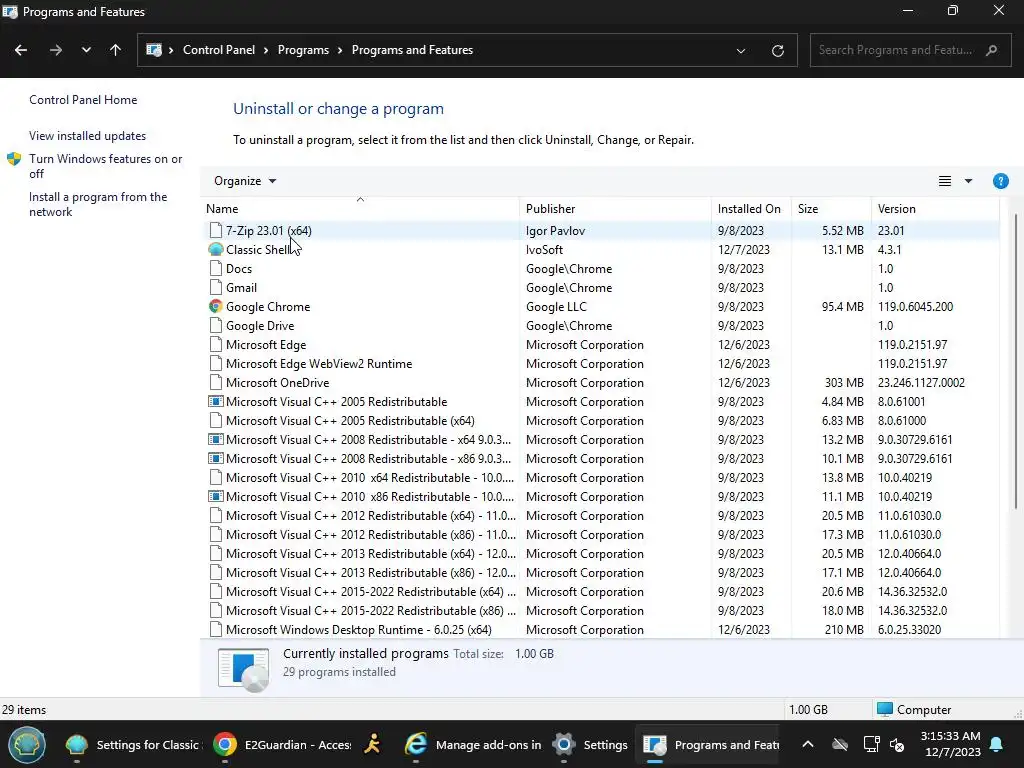This screenshot has height=768, width=1024.
Task: Sort list by Name column header
Action: (360, 209)
